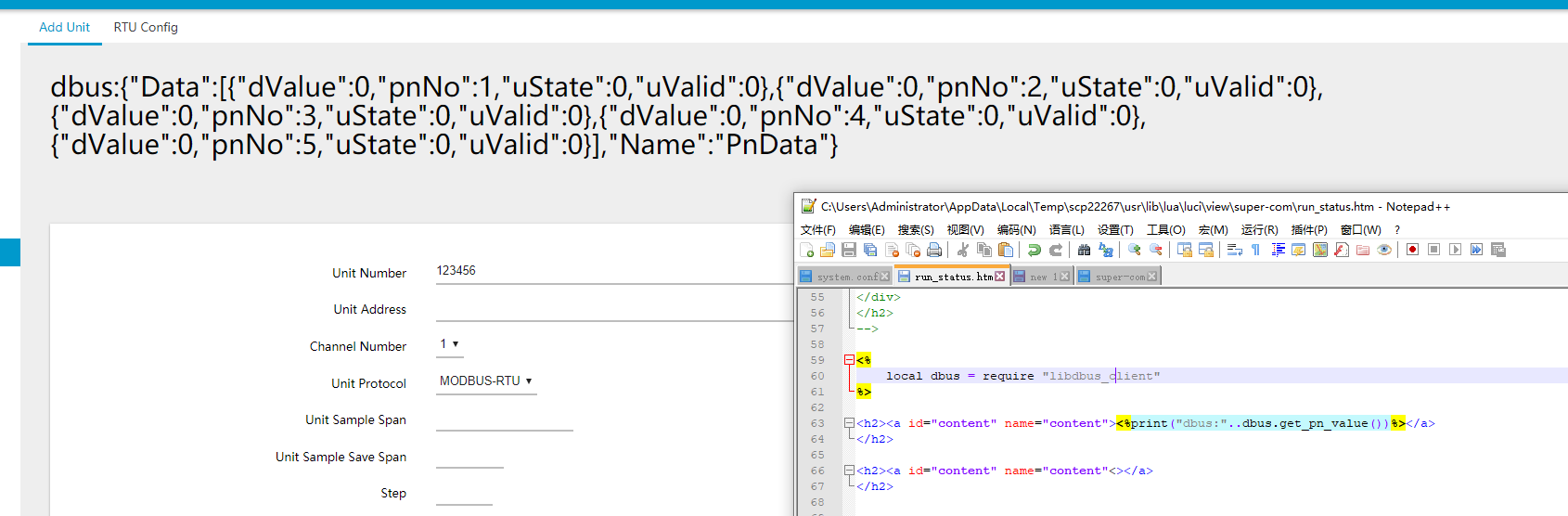Select the Add Unit tab
Viewport: 1568px width, 516px height.
click(x=64, y=27)
